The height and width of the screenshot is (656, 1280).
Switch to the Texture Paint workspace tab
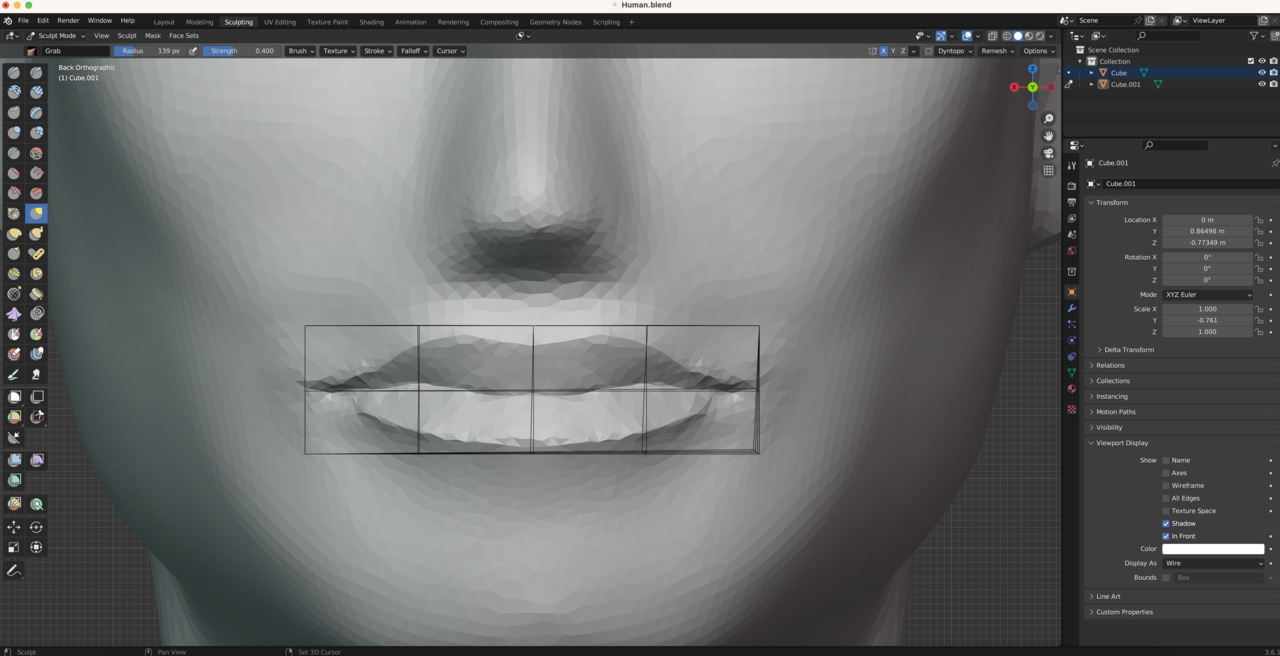[x=327, y=22]
